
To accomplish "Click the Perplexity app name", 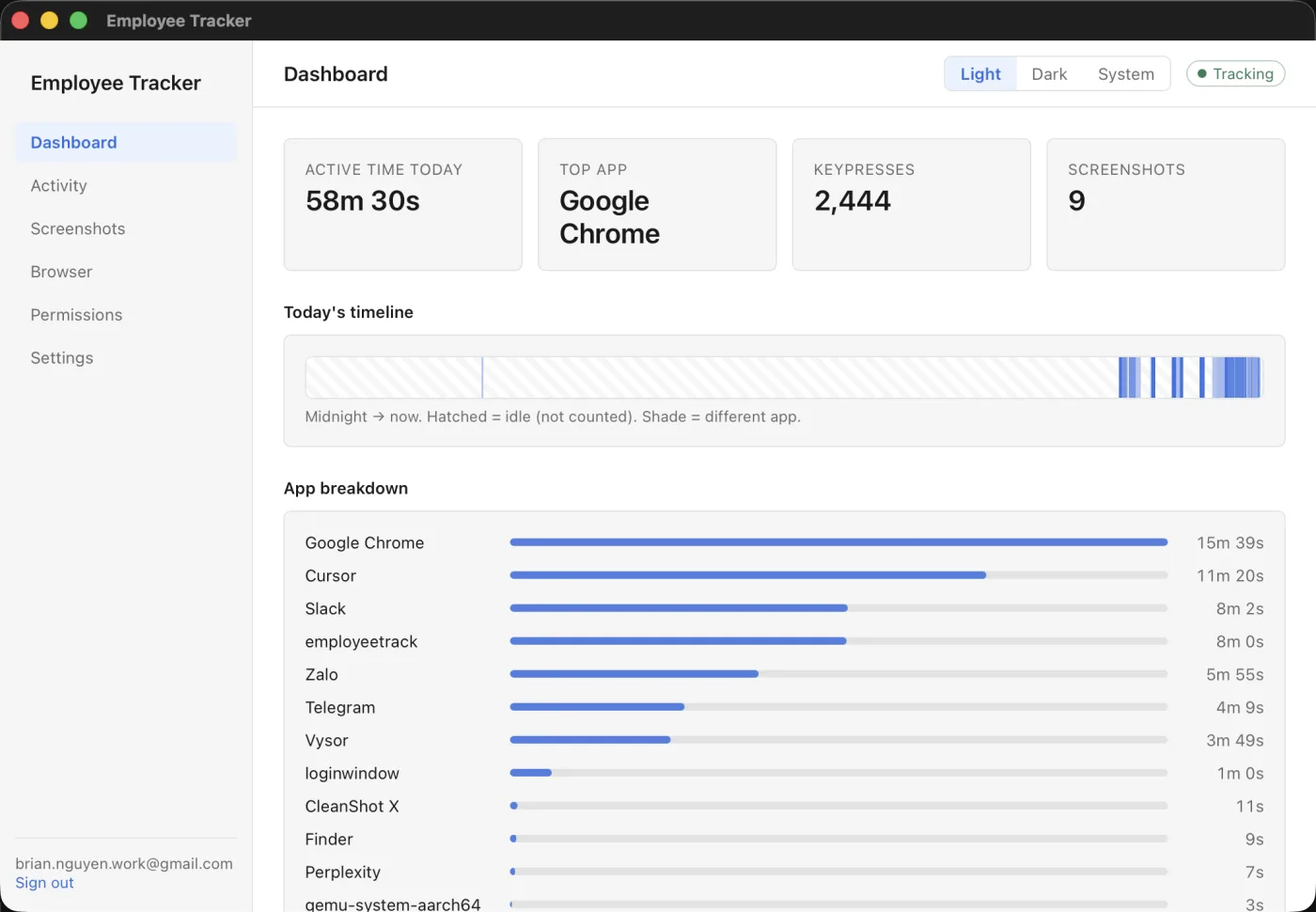I will (x=342, y=872).
